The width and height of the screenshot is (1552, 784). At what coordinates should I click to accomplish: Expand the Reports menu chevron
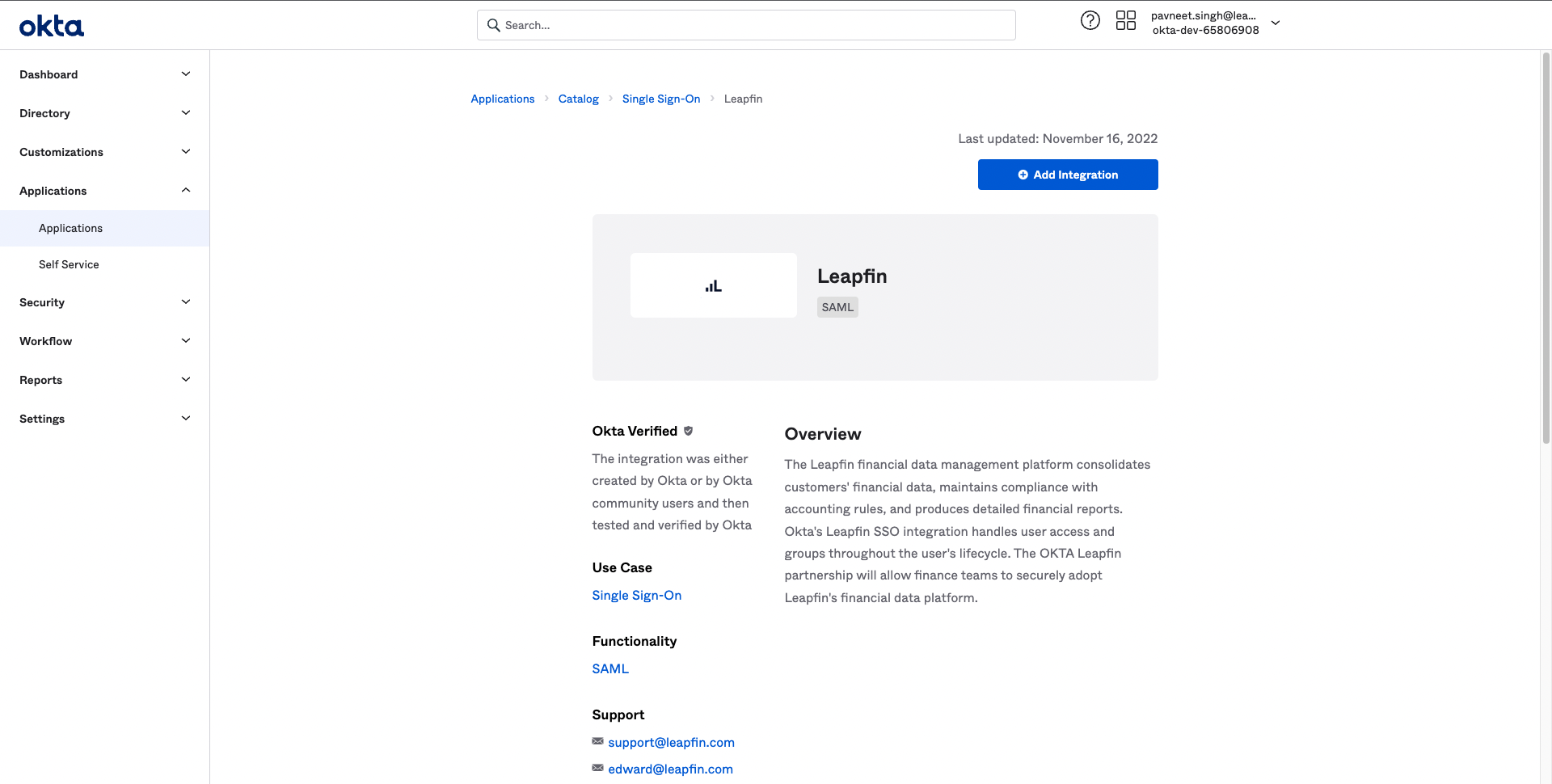[186, 380]
